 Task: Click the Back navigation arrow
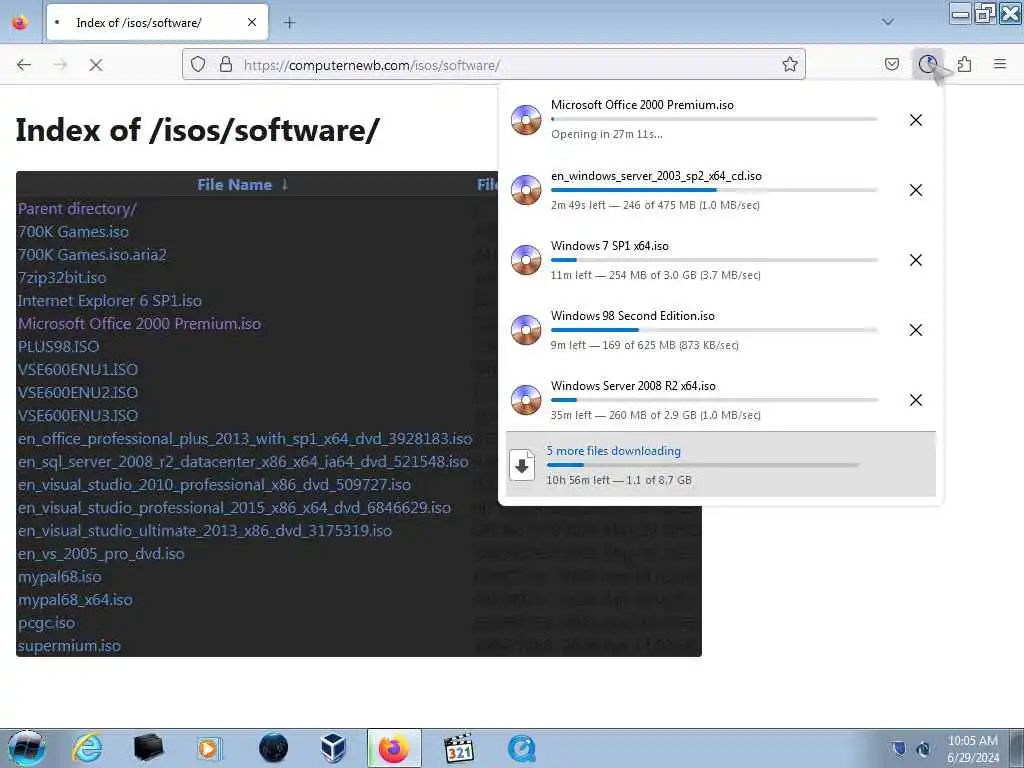24,65
